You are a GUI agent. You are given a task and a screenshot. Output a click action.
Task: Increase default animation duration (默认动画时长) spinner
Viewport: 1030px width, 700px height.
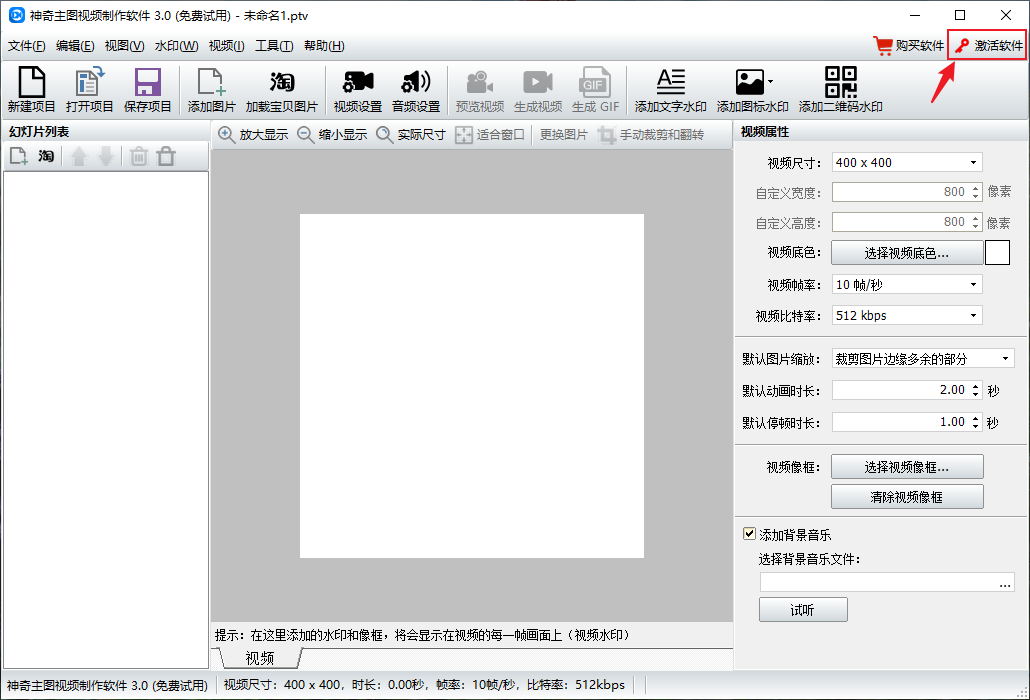(x=975, y=386)
